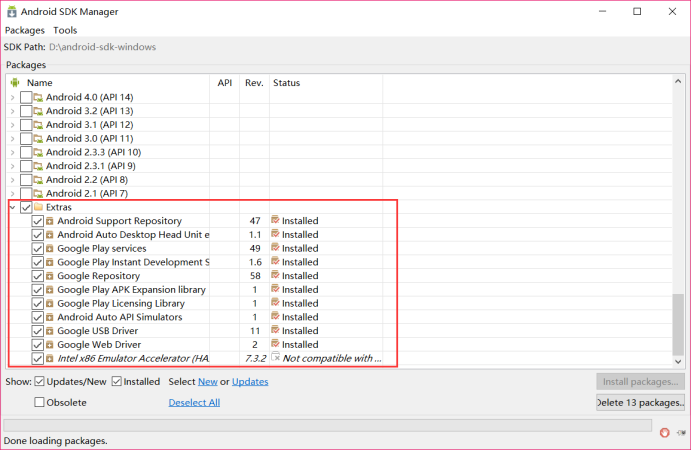
Task: Uncheck Google Play Instant Development checkbox
Action: pyautogui.click(x=38, y=263)
